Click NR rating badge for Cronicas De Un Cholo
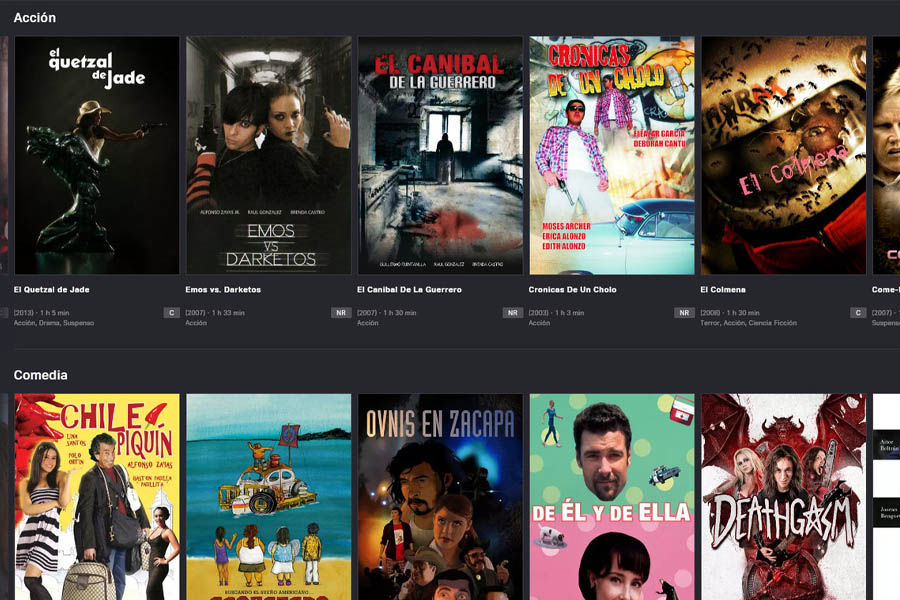This screenshot has width=900, height=600. coord(684,313)
